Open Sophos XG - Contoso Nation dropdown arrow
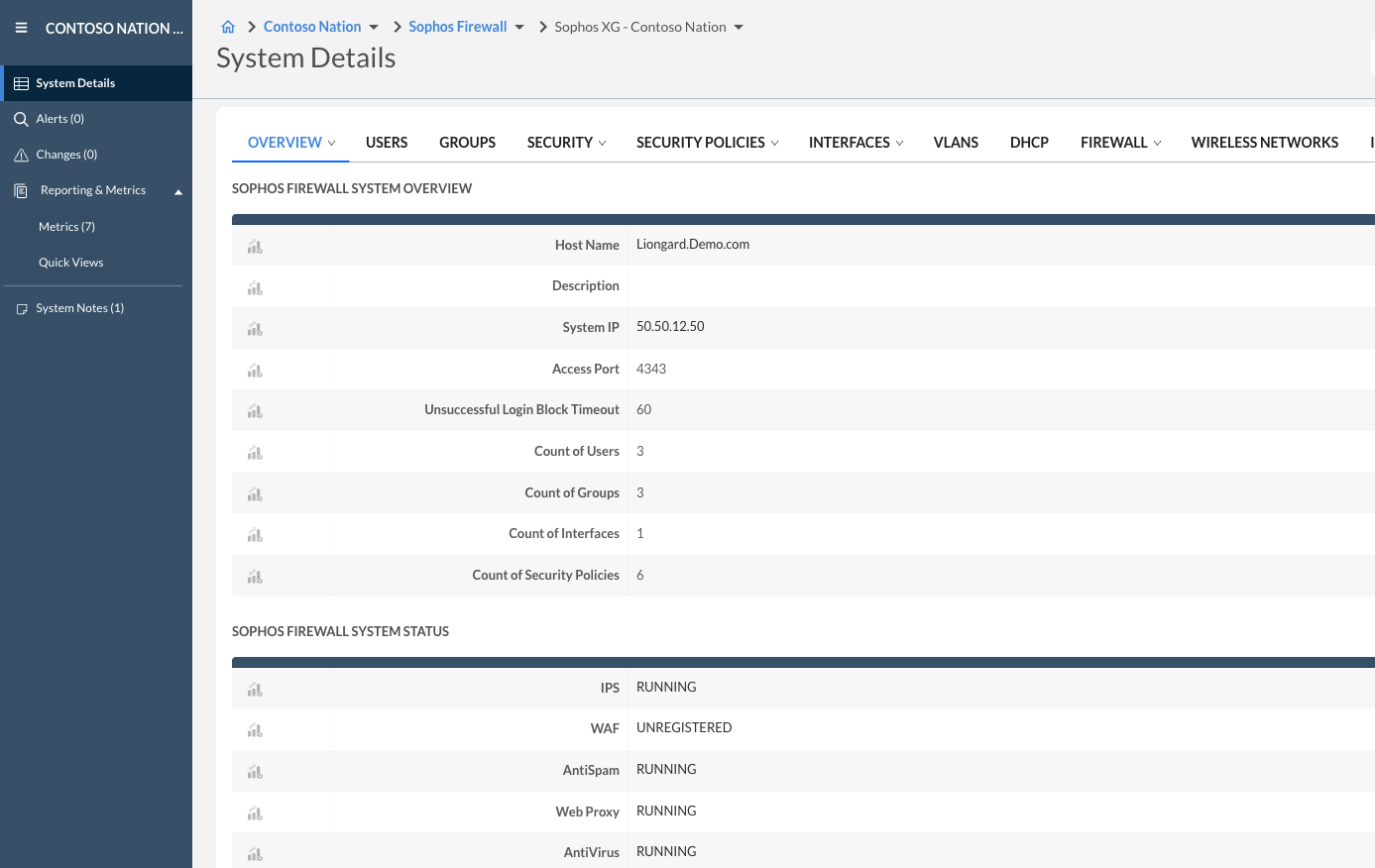Image resolution: width=1375 pixels, height=868 pixels. point(739,28)
